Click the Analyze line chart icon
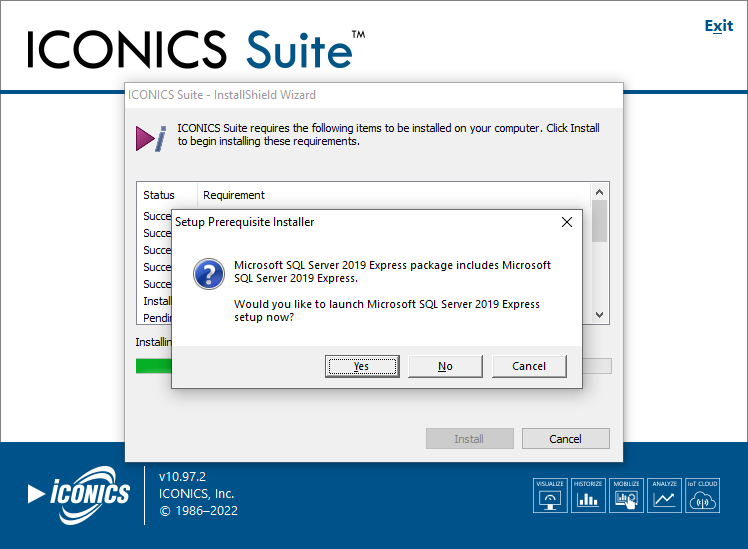Viewport: 748px width, 549px height. click(x=664, y=495)
